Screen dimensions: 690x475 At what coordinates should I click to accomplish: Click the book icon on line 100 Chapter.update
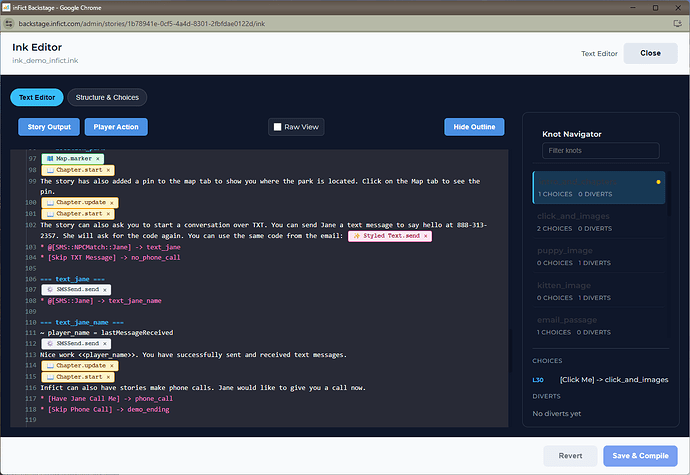pyautogui.click(x=51, y=203)
